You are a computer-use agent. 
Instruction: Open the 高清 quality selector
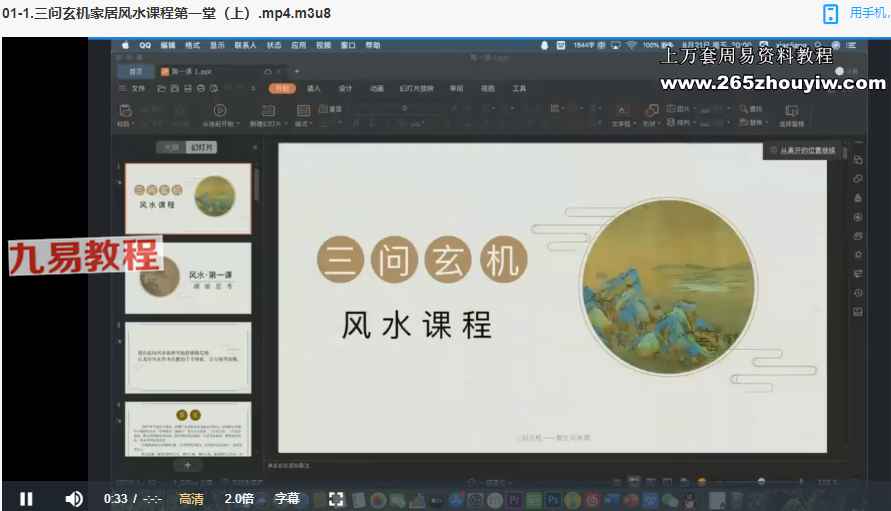(191, 499)
